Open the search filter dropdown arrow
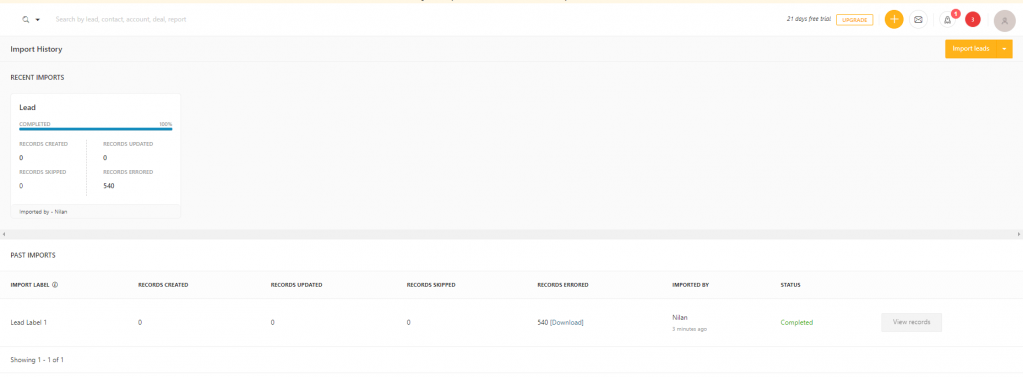Viewport: 1023px width, 377px height. point(38,20)
